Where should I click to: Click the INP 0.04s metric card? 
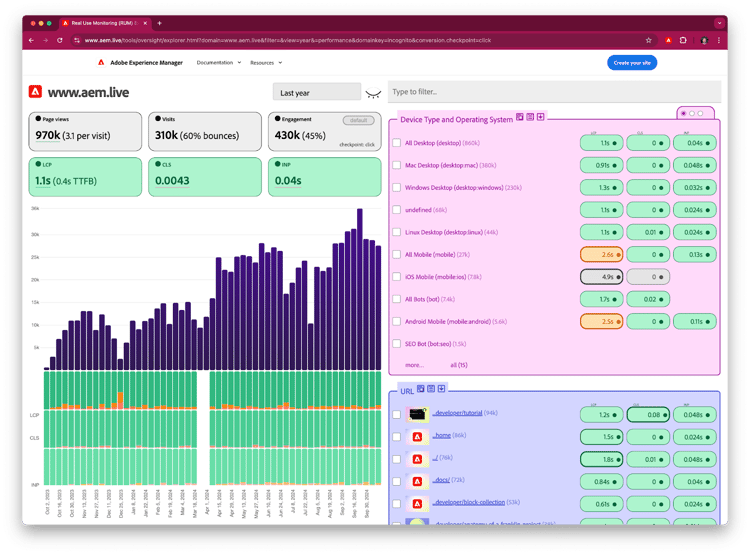325,177
